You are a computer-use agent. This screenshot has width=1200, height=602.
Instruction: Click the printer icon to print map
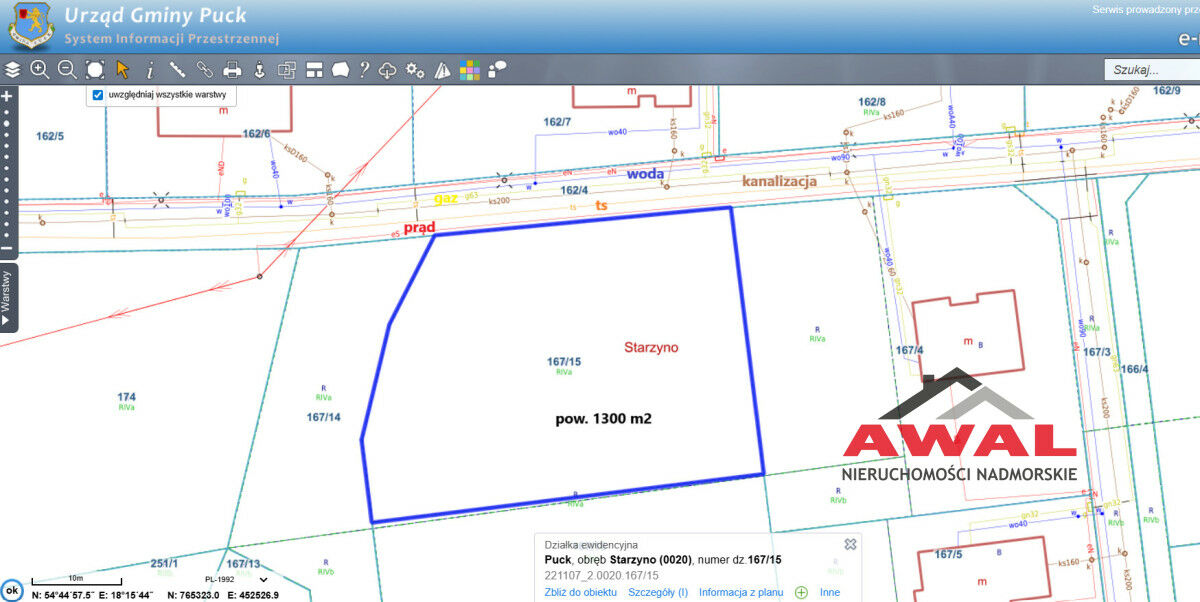[x=232, y=69]
